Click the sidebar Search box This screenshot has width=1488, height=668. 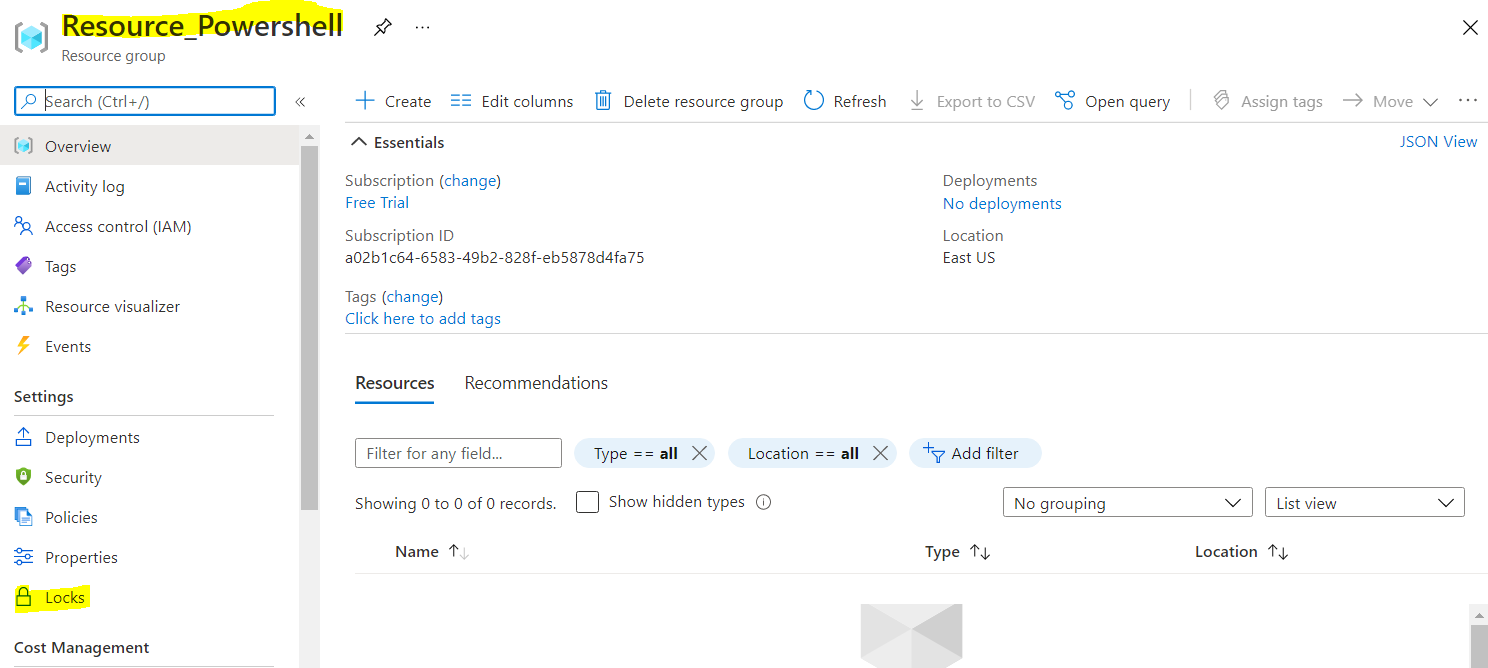[145, 101]
